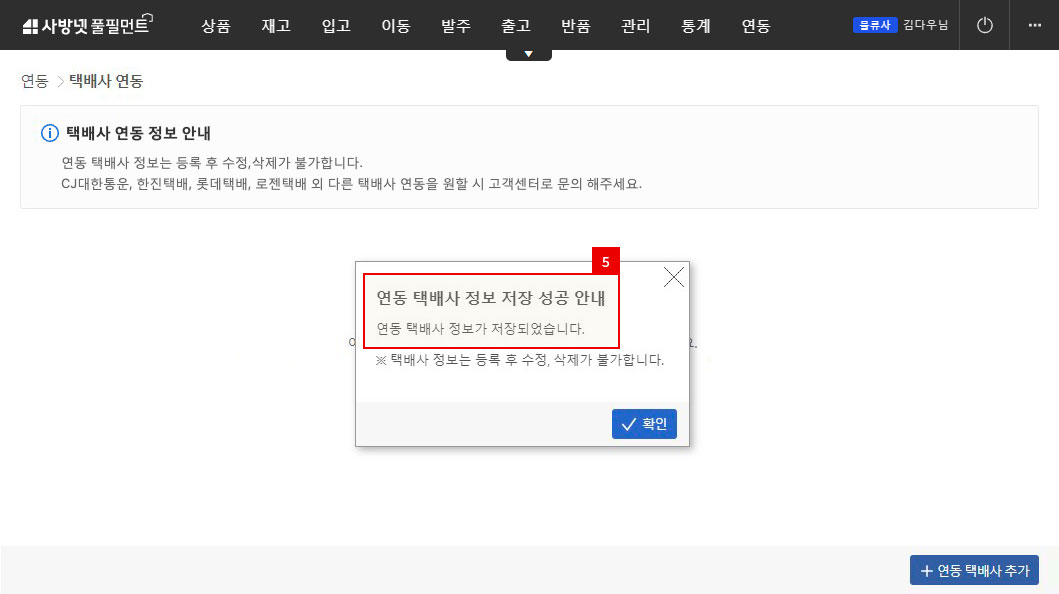Open the ellipsis more-options menu
The image size is (1059, 594).
(x=1035, y=25)
